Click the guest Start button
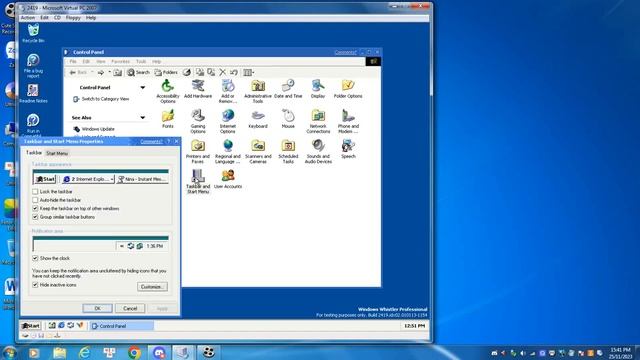 tap(31, 326)
